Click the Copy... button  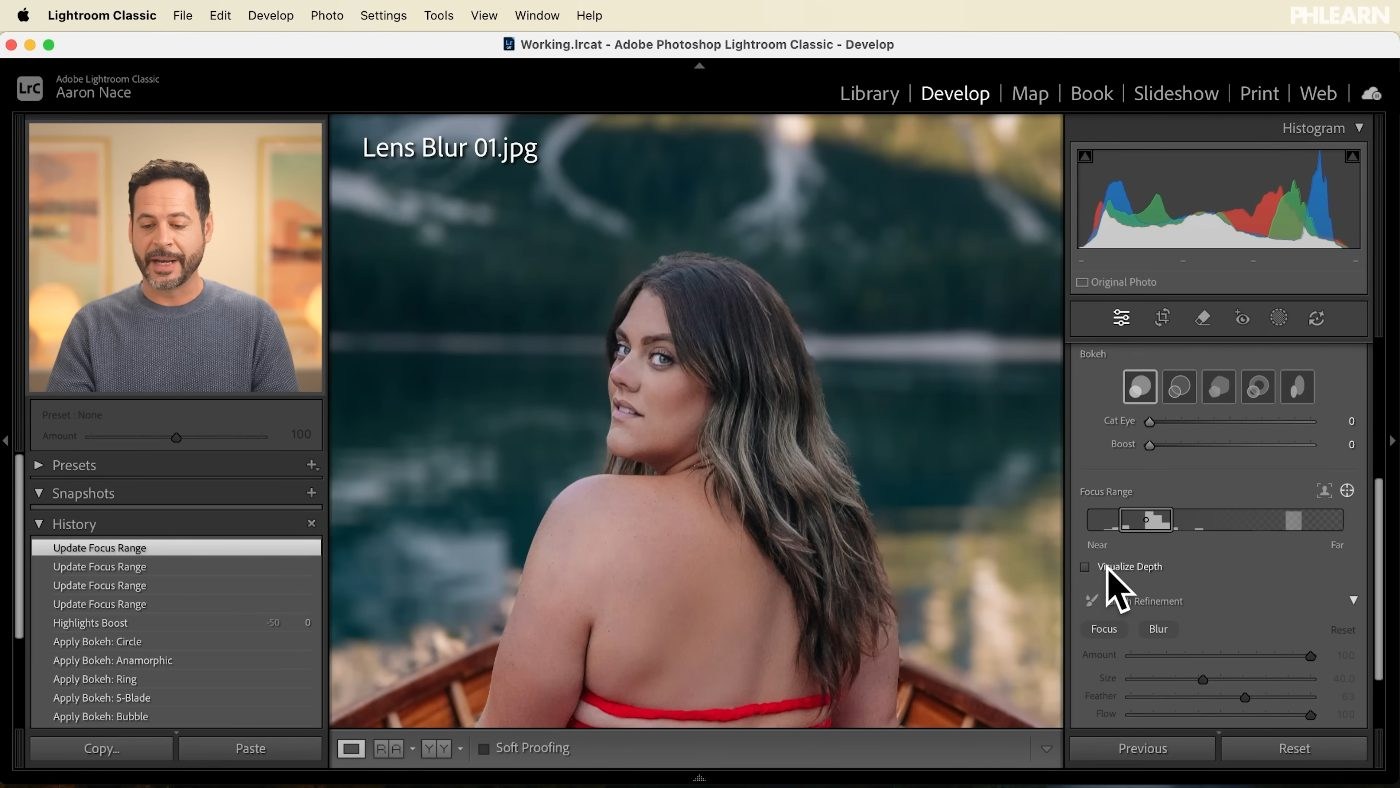[102, 748]
